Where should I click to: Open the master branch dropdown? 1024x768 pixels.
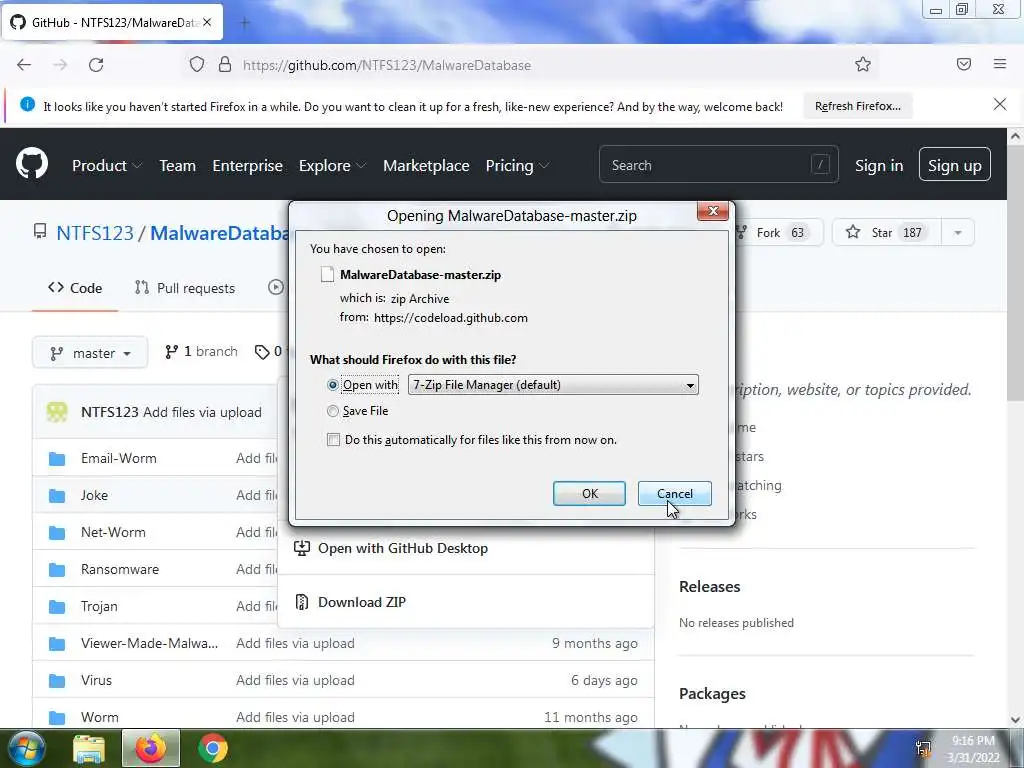click(90, 353)
